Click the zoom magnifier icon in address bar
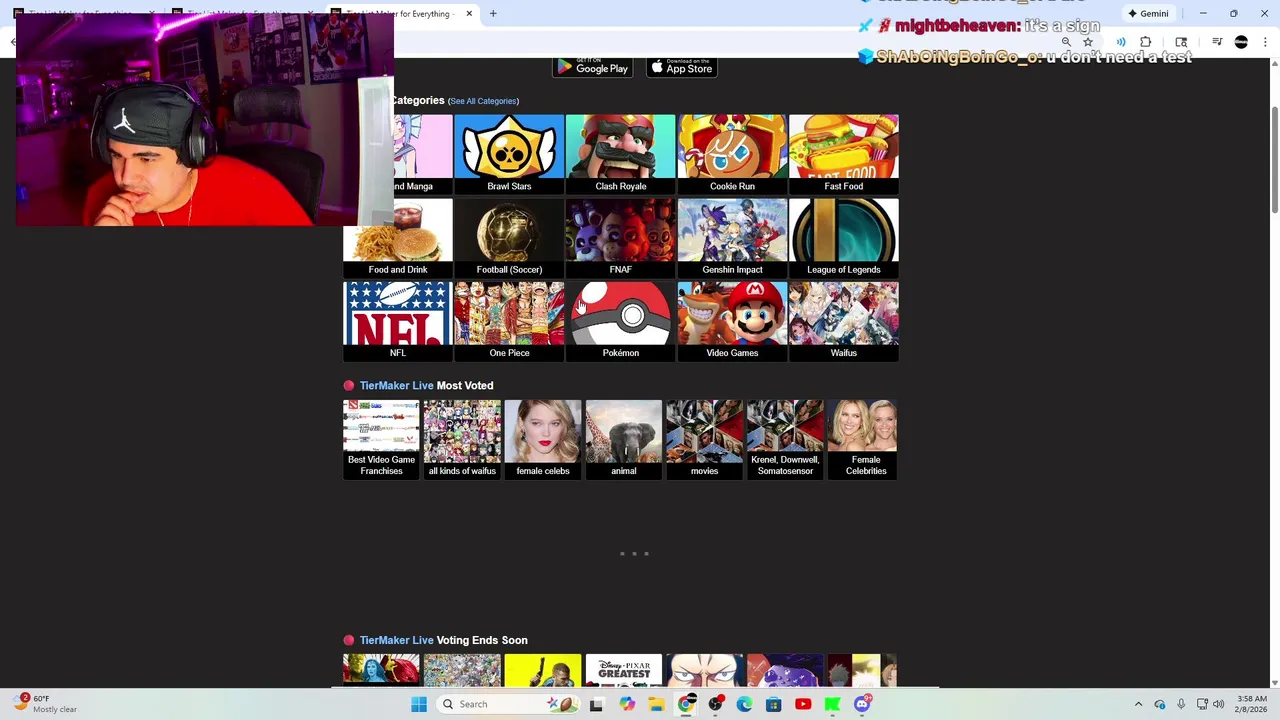Viewport: 1280px width, 720px height. (1067, 42)
